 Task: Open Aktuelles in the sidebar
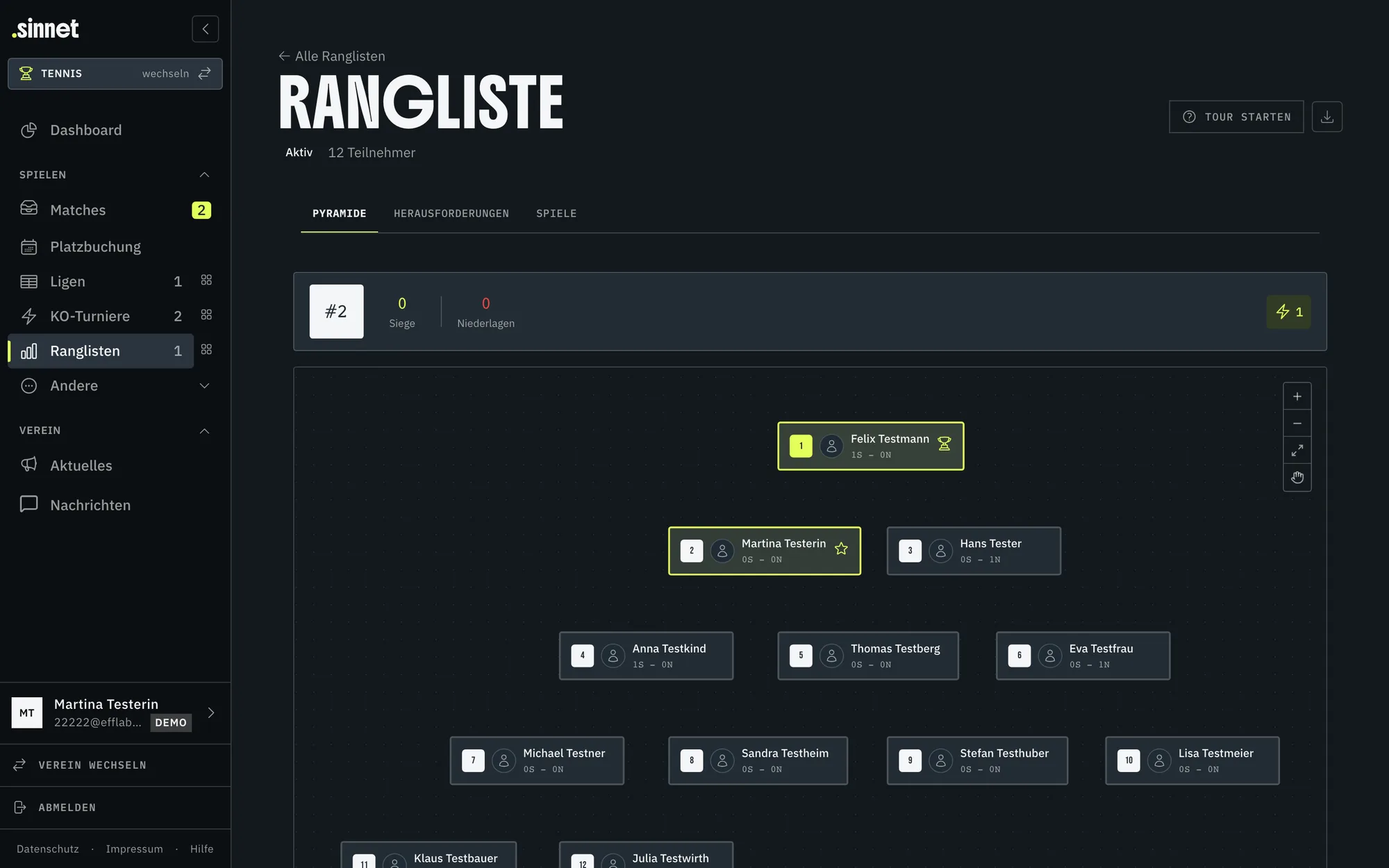tap(115, 465)
